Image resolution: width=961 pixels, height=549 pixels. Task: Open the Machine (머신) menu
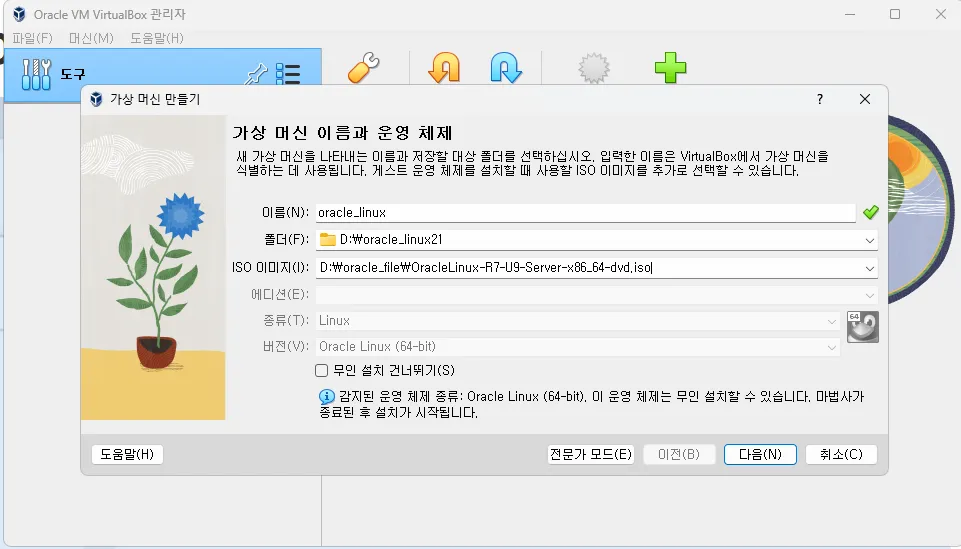pyautogui.click(x=91, y=38)
